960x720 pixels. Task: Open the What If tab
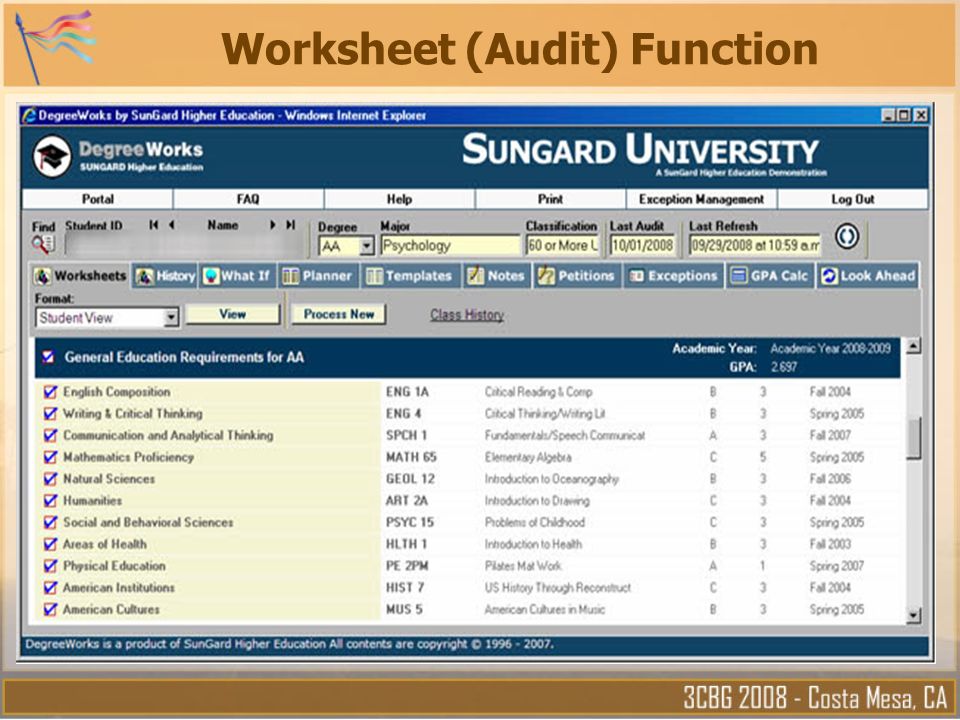[x=238, y=276]
